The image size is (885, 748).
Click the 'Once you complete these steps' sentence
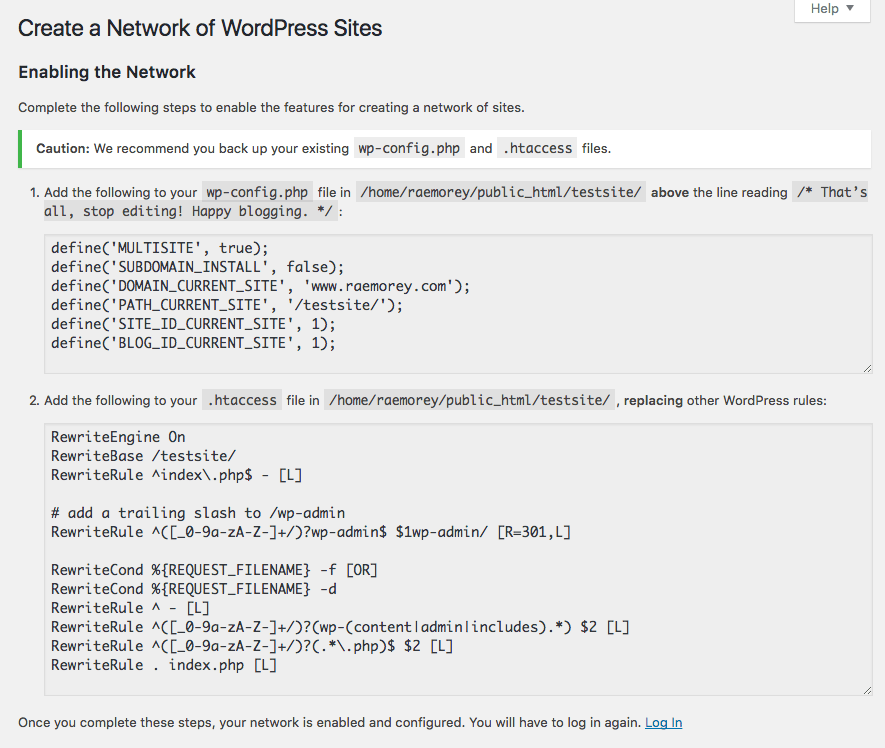pos(330,723)
